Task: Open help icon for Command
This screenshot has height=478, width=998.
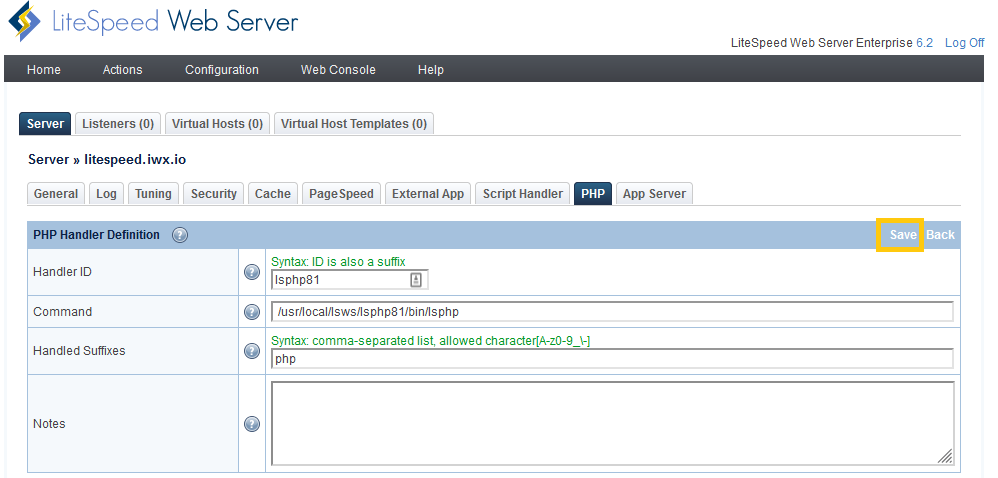Action: tap(252, 312)
